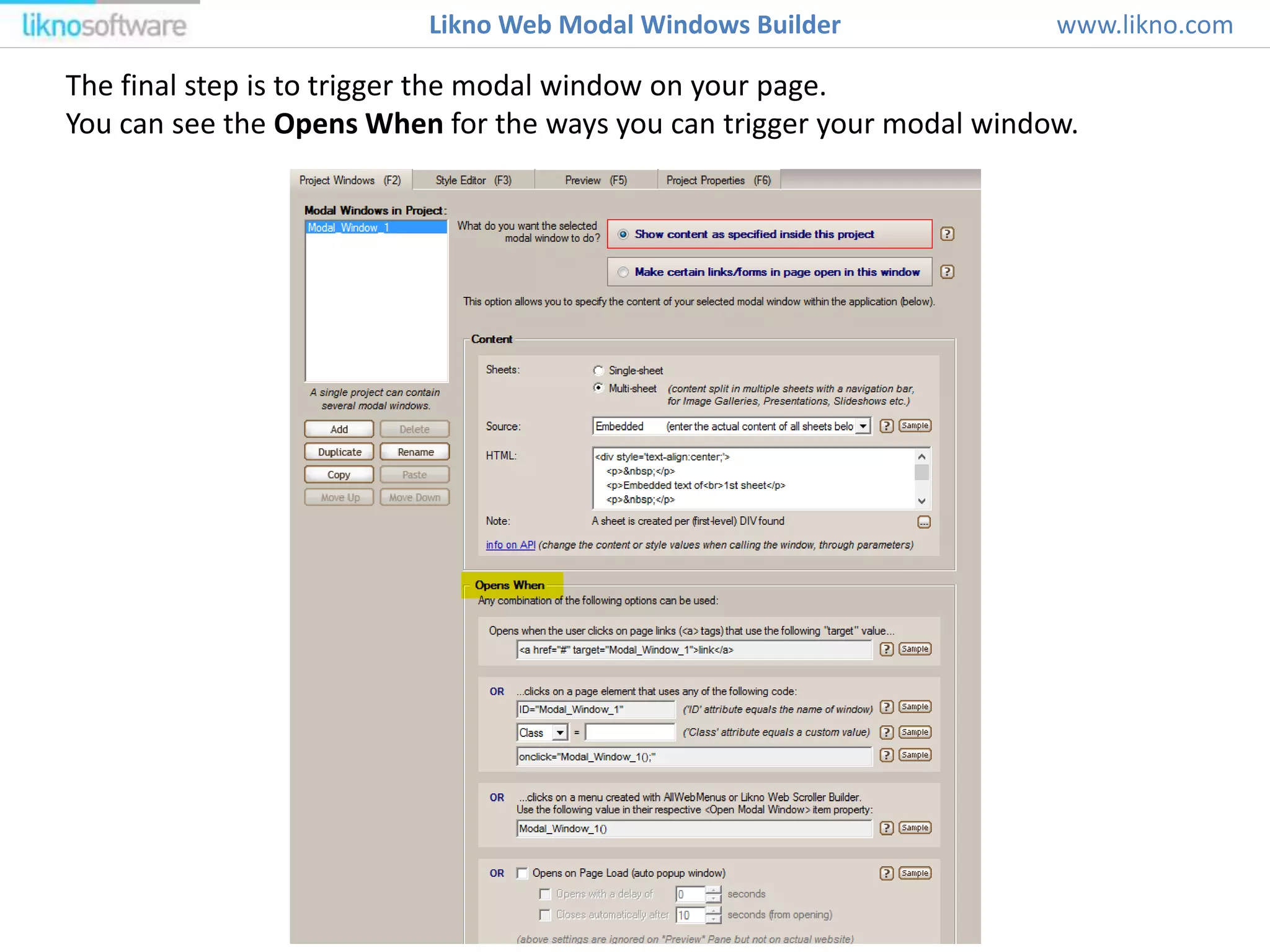Viewport: 1270px width, 952px height.
Task: Select Make certain links/forms open in this window
Action: point(769,272)
